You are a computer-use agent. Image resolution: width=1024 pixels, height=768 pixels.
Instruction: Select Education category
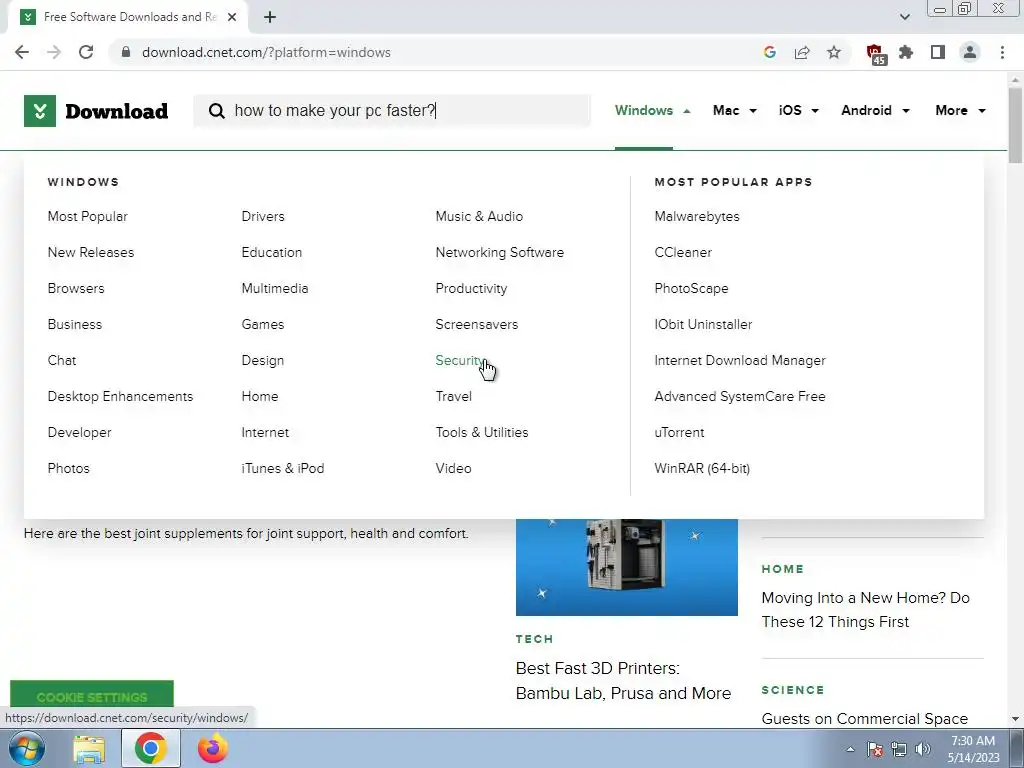point(272,252)
